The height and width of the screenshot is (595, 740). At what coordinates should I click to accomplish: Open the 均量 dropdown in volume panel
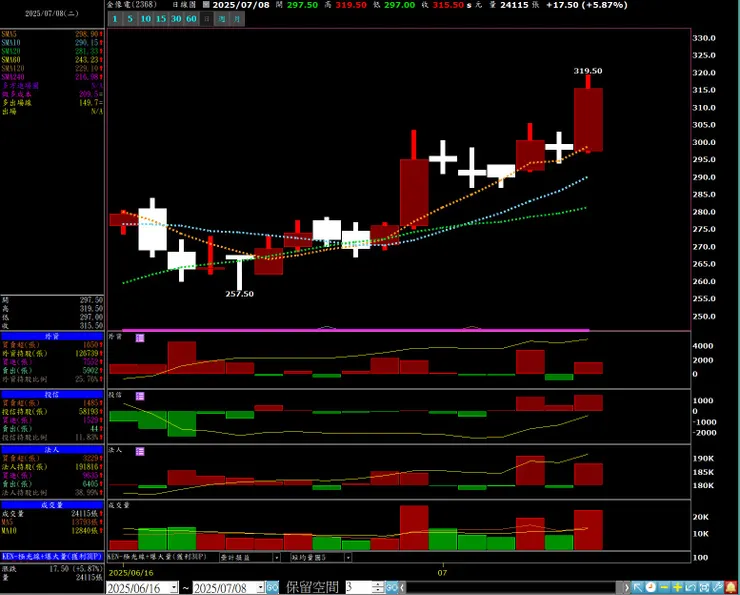click(348, 558)
